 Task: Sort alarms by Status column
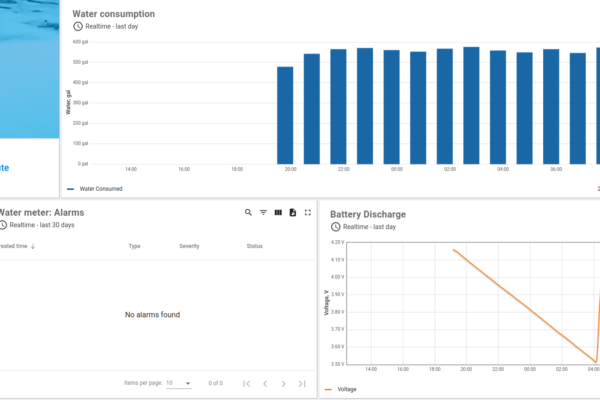254,246
